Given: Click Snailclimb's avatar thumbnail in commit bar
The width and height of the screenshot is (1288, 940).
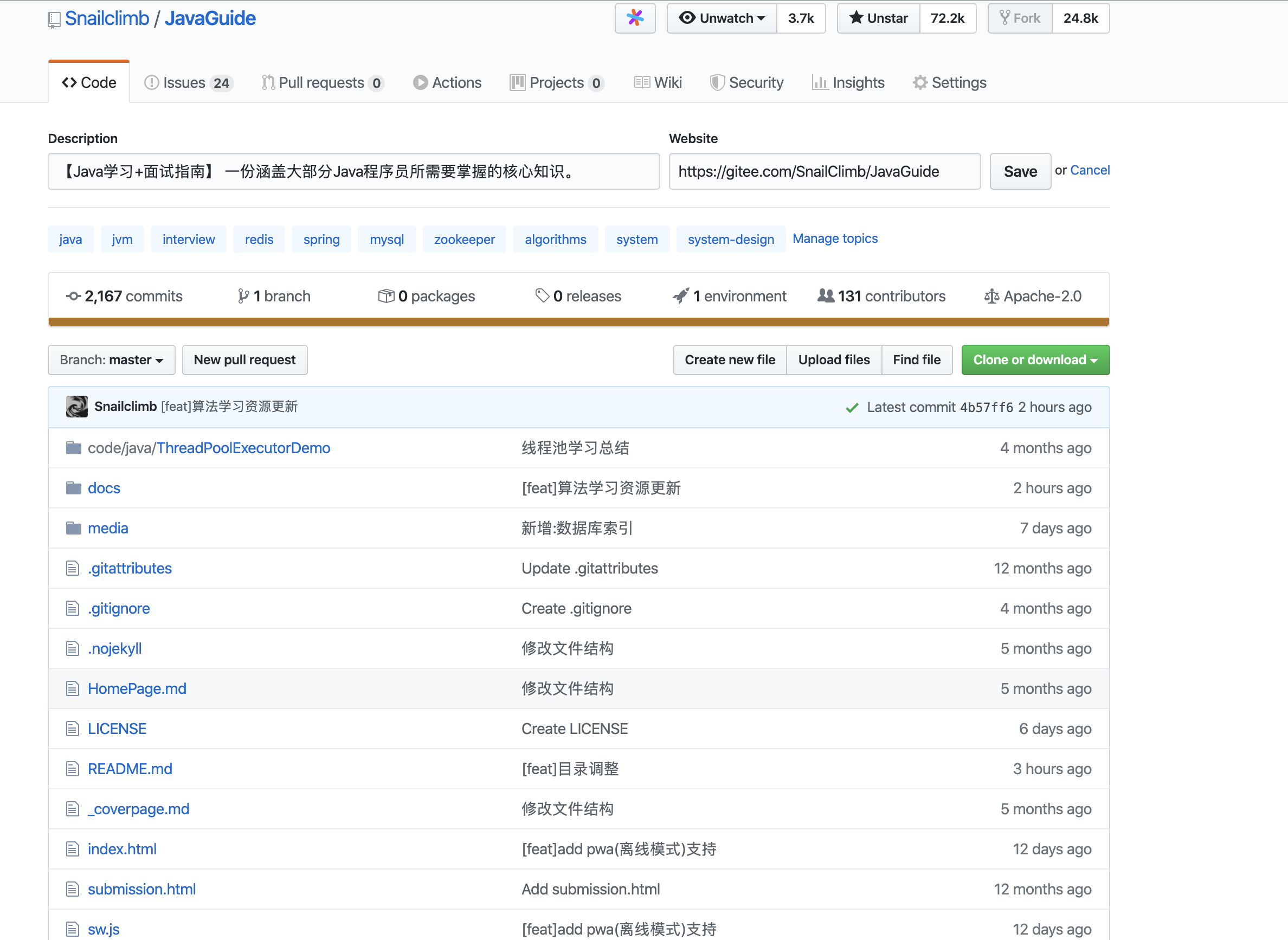Looking at the screenshot, I should click(77, 406).
